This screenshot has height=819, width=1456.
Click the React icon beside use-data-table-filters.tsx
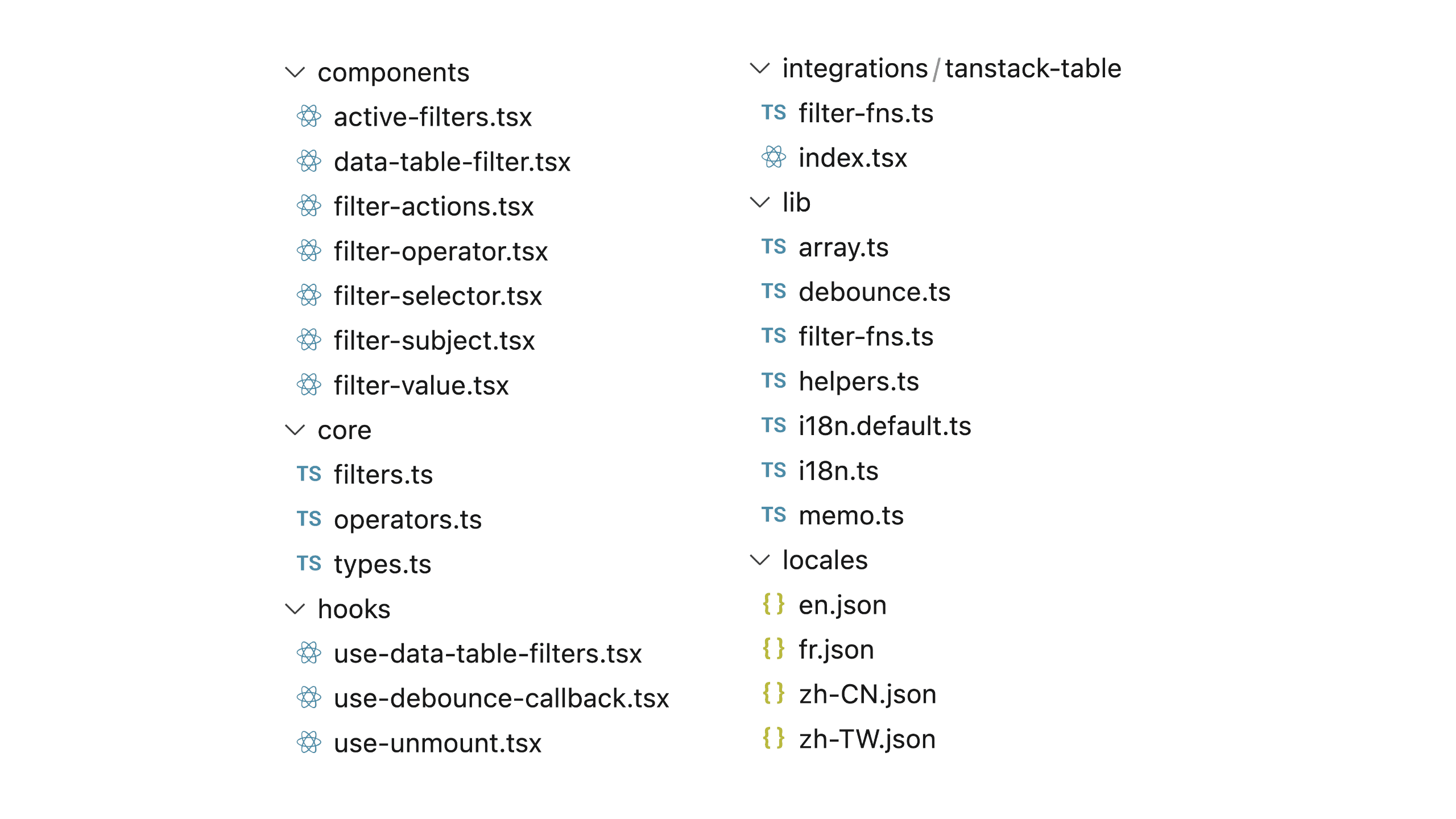tap(309, 653)
